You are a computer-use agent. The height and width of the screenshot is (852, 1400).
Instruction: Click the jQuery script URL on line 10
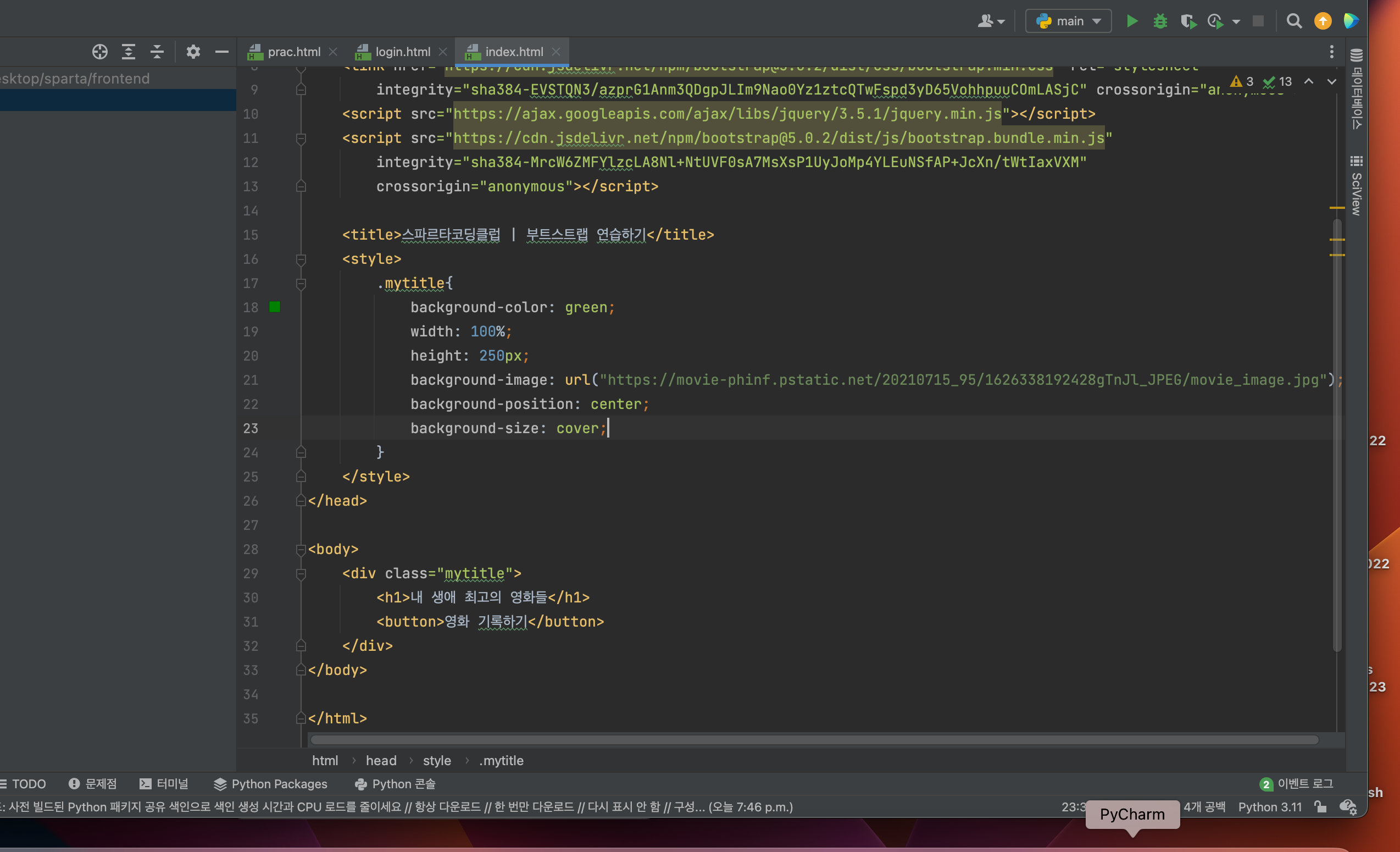point(727,114)
